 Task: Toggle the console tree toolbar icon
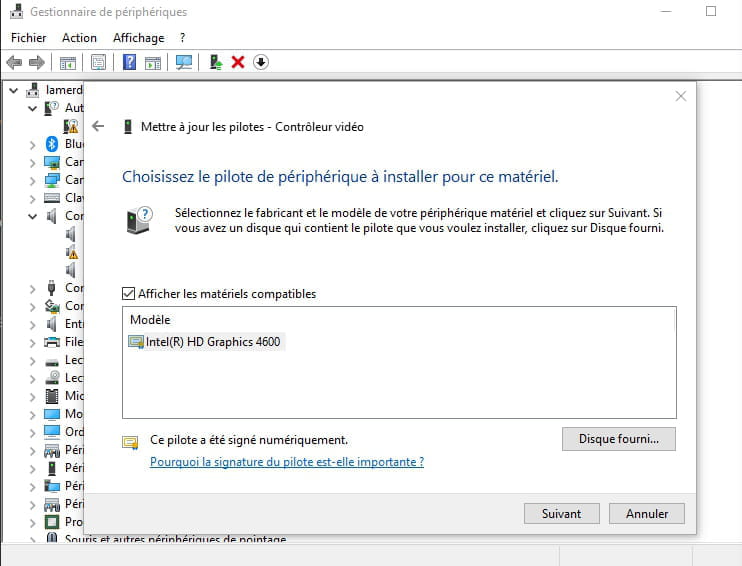tap(68, 62)
